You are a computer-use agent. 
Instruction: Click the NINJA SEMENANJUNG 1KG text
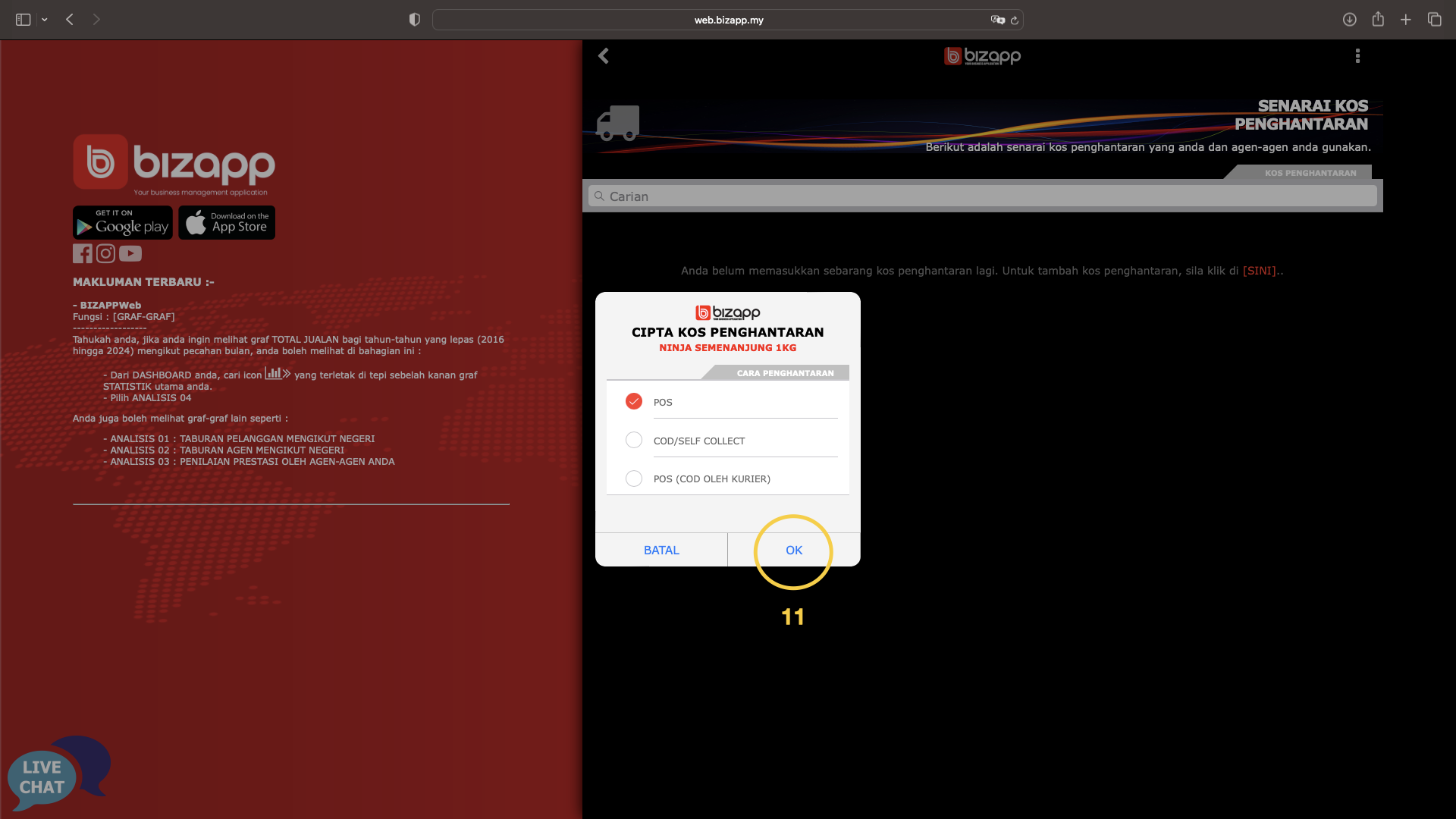(x=727, y=348)
